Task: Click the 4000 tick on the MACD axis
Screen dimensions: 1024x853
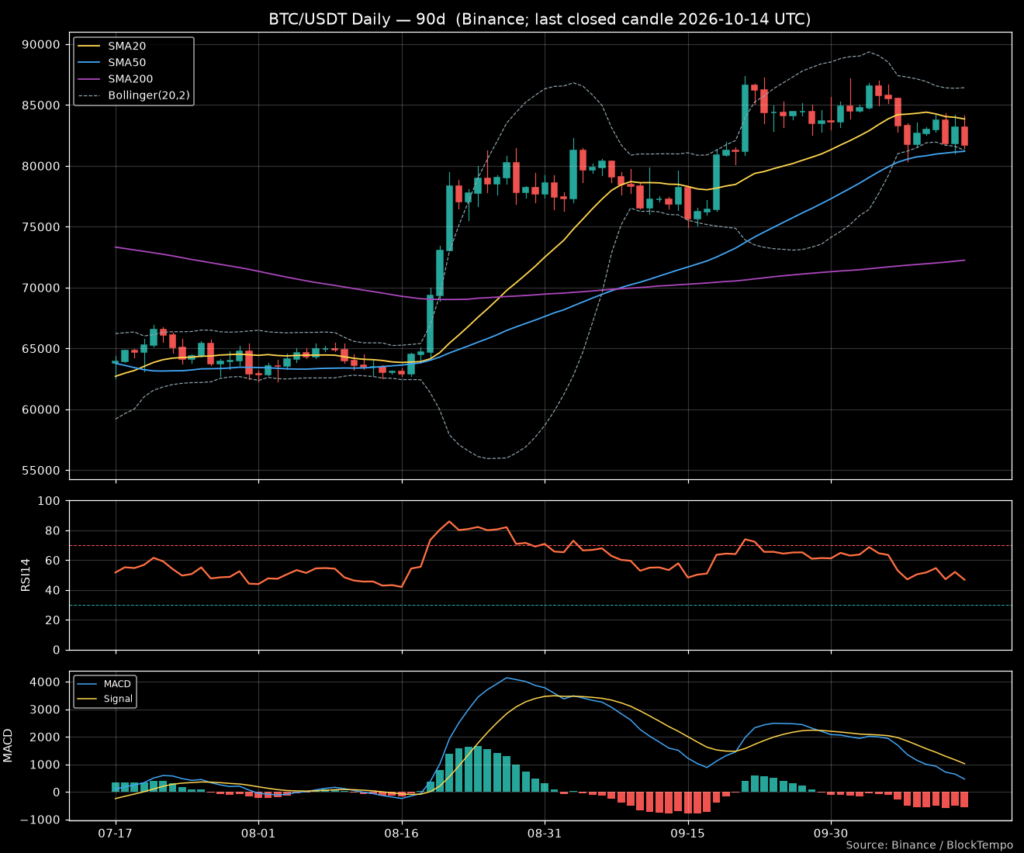Action: [45, 682]
